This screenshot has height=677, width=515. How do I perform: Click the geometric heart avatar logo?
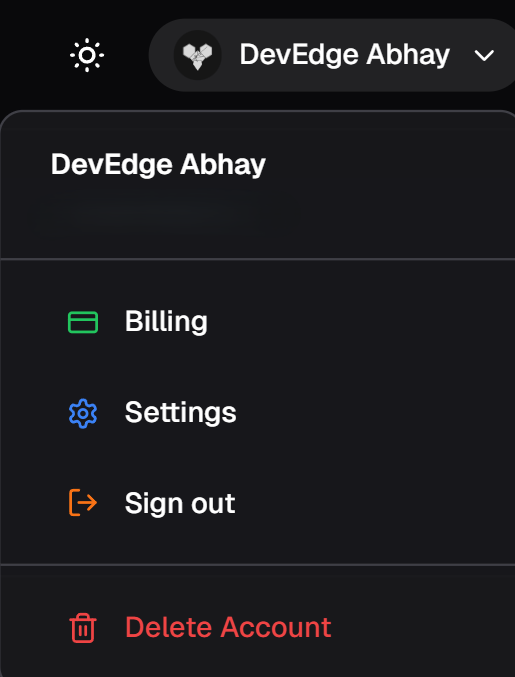pos(197,55)
